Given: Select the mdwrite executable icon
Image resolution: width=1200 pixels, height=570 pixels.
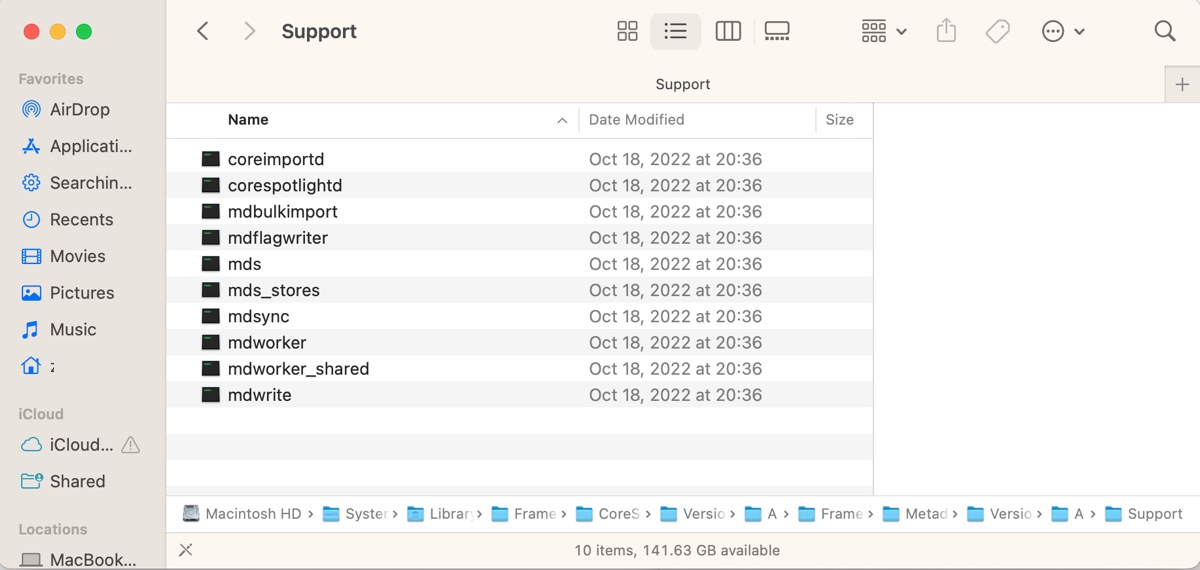Looking at the screenshot, I should tap(210, 395).
